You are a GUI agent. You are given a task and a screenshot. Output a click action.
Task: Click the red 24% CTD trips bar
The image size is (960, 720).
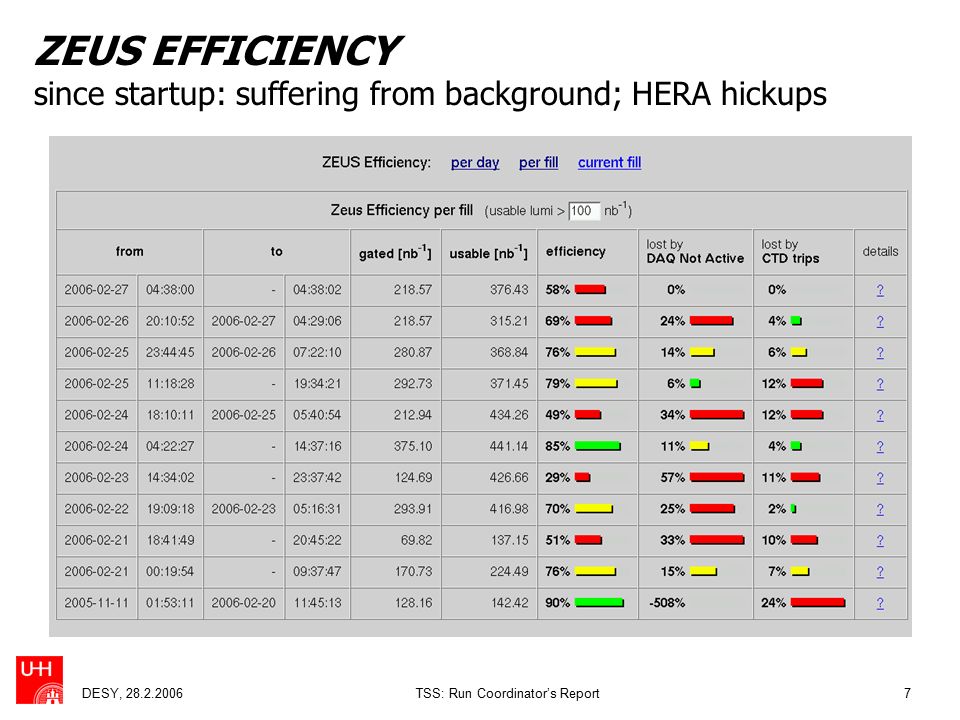[818, 603]
